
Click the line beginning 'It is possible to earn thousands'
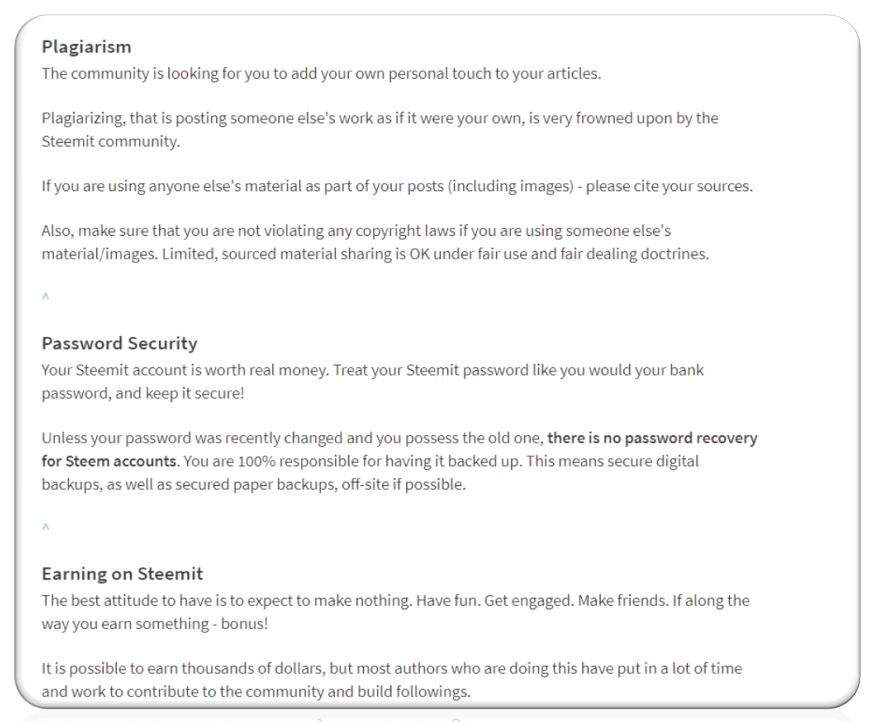[392, 669]
